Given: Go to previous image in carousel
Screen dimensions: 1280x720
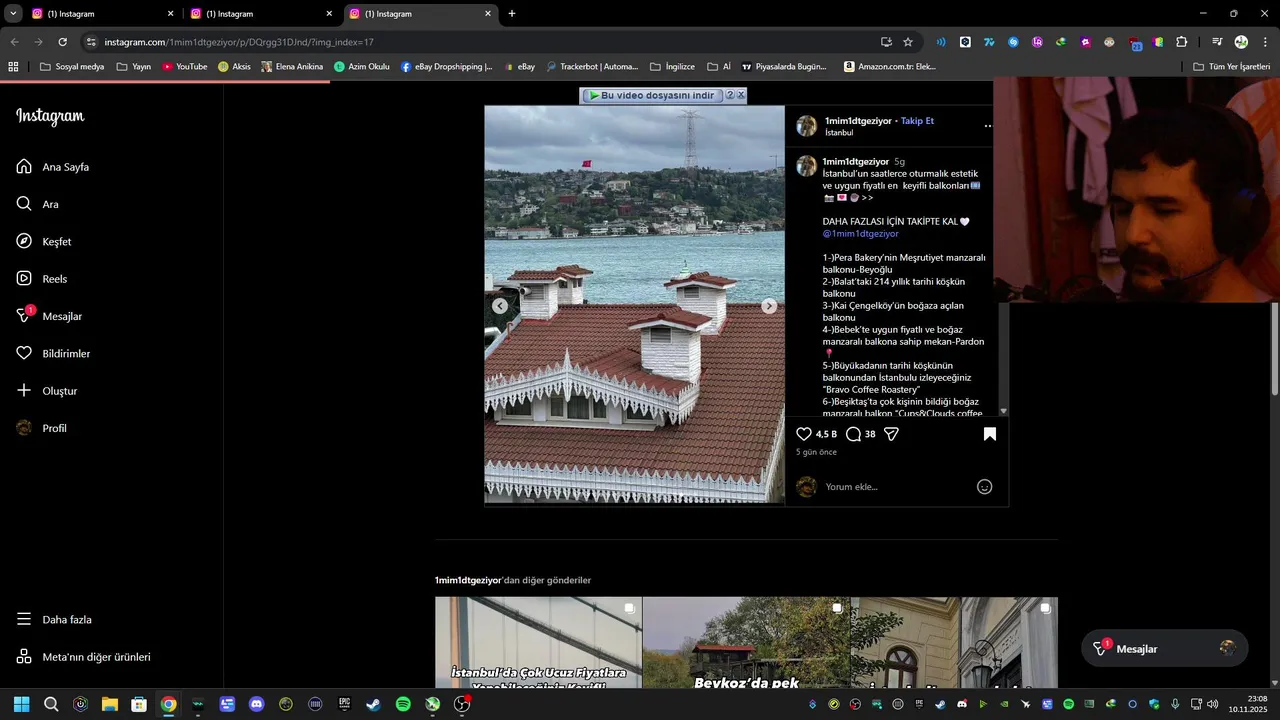Looking at the screenshot, I should pyautogui.click(x=500, y=306).
